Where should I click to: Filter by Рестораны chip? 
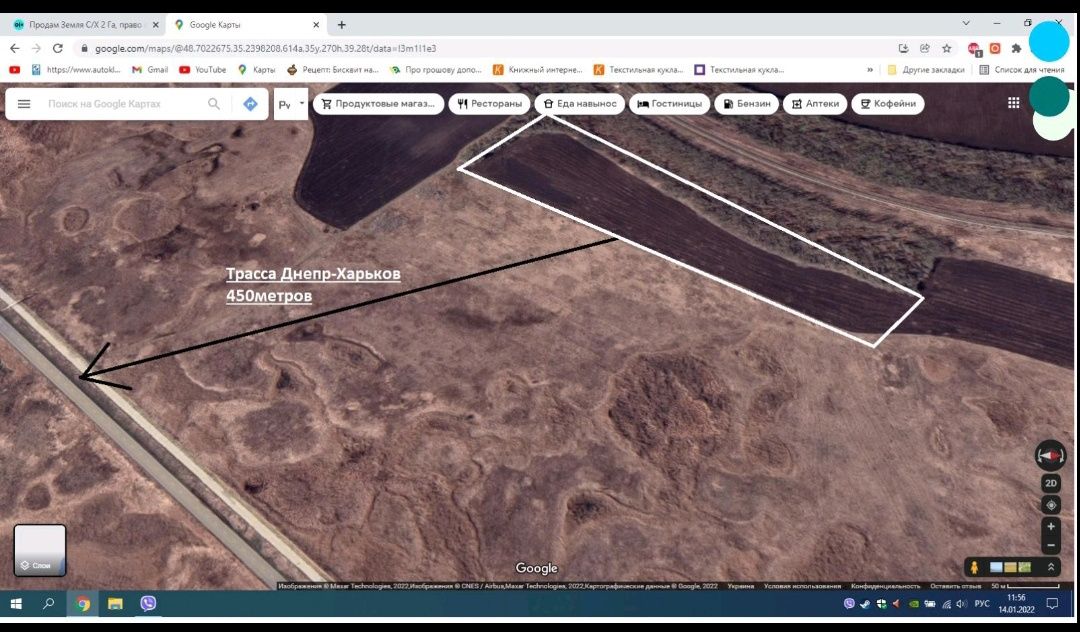point(490,104)
